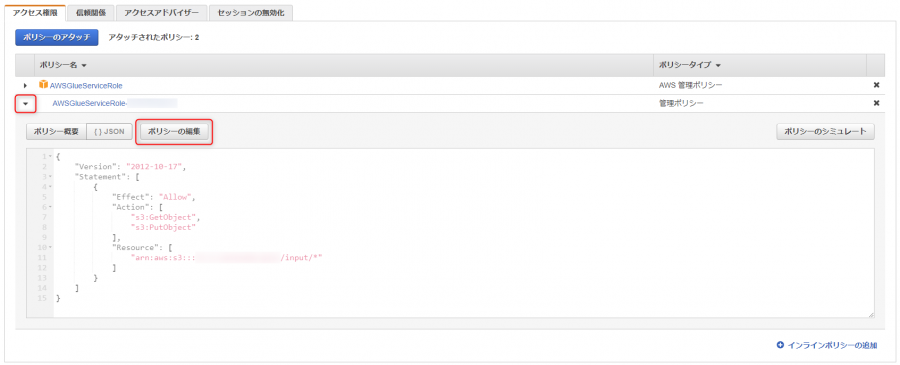900x365 pixels.
Task: Detach AWSGlueServiceRole policy with its X icon
Action: (876, 85)
